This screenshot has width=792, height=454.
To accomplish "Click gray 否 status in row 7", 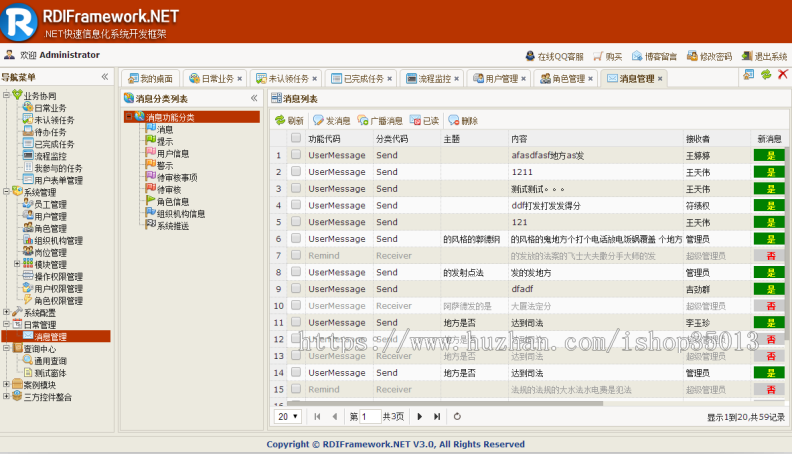I will pyautogui.click(x=769, y=256).
